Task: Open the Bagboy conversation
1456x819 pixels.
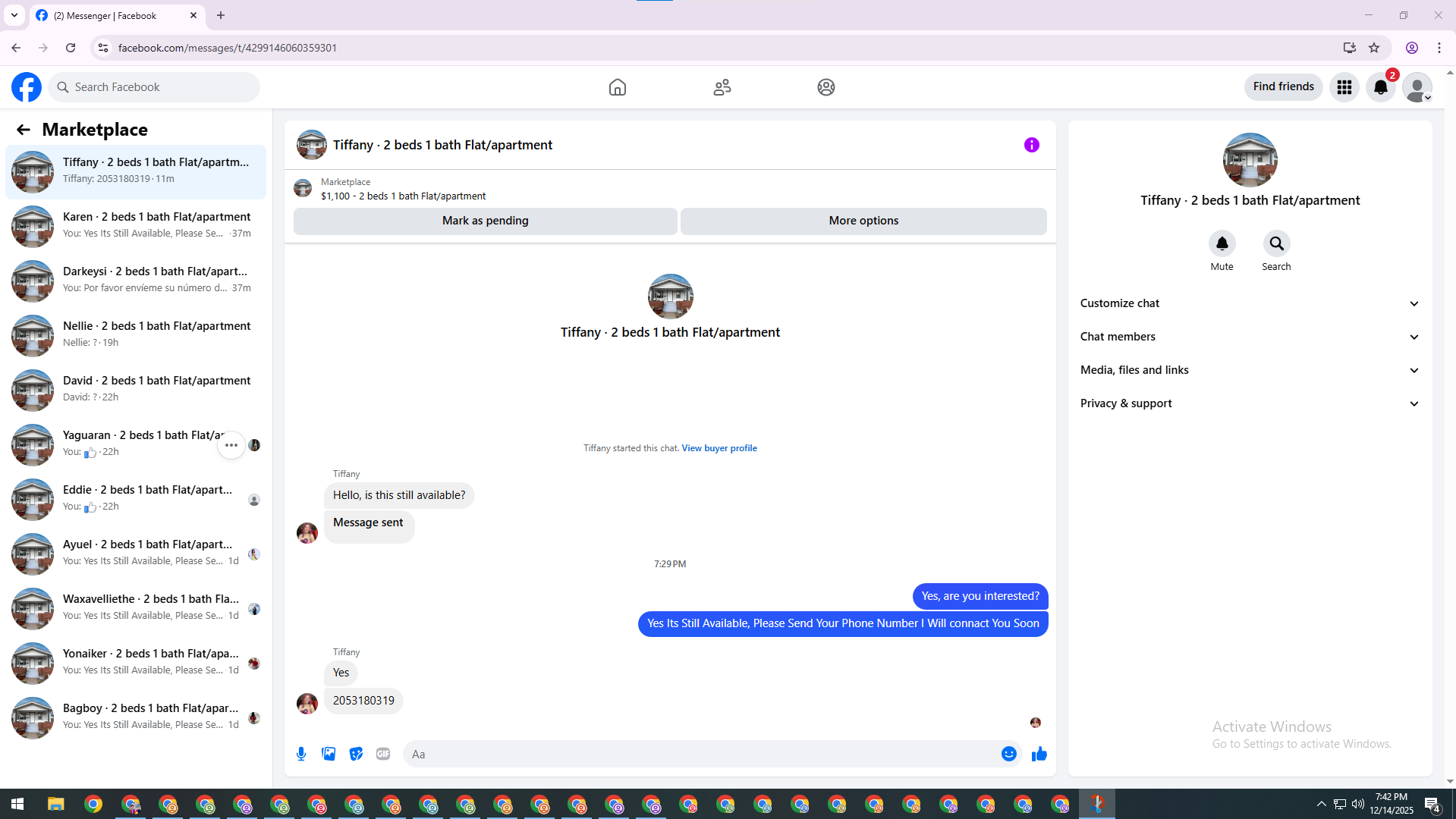Action: pyautogui.click(x=136, y=718)
